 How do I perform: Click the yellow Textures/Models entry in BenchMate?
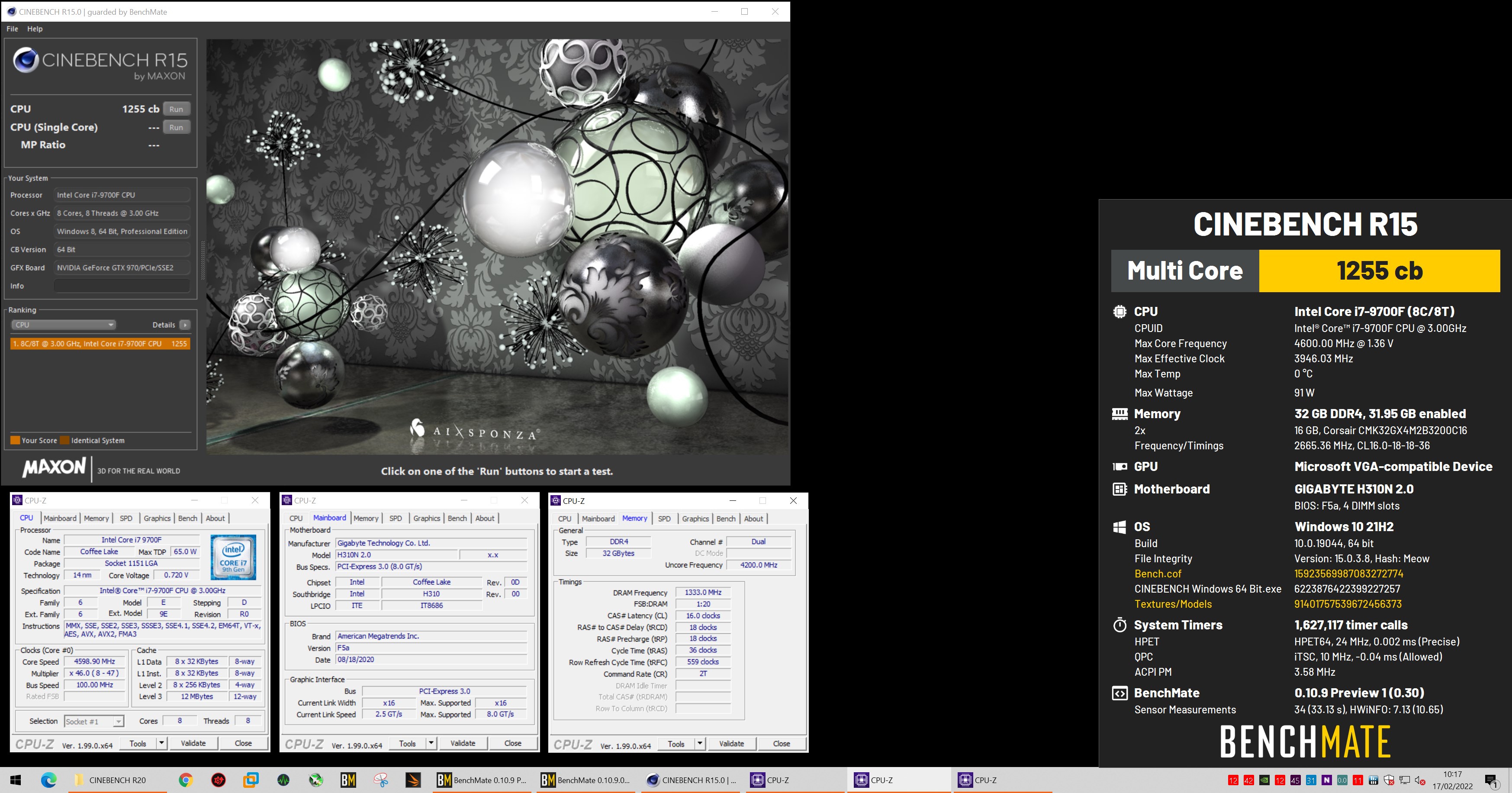pos(1173,604)
